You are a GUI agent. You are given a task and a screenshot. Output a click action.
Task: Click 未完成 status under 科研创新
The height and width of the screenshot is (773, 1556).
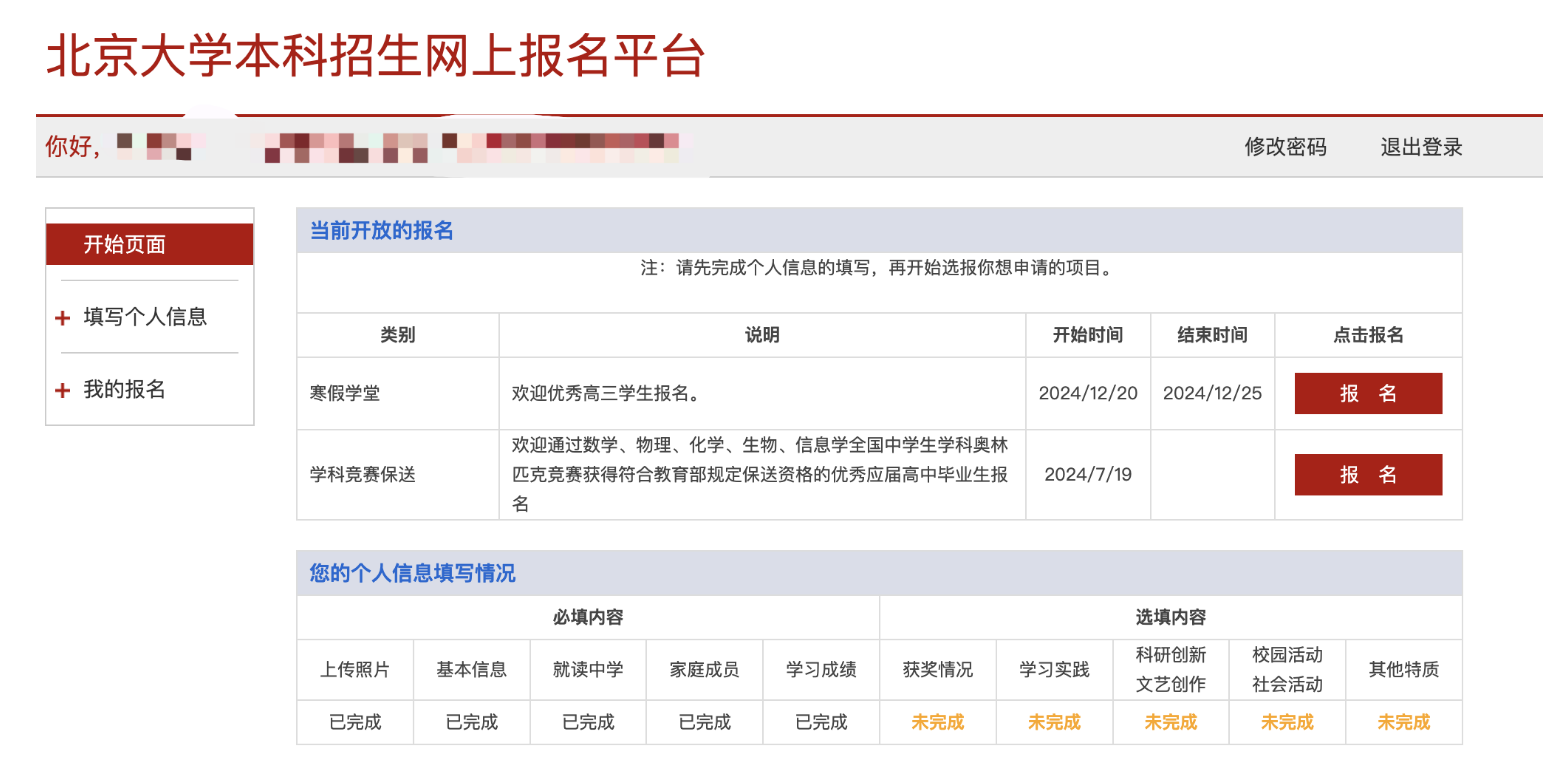(1170, 722)
